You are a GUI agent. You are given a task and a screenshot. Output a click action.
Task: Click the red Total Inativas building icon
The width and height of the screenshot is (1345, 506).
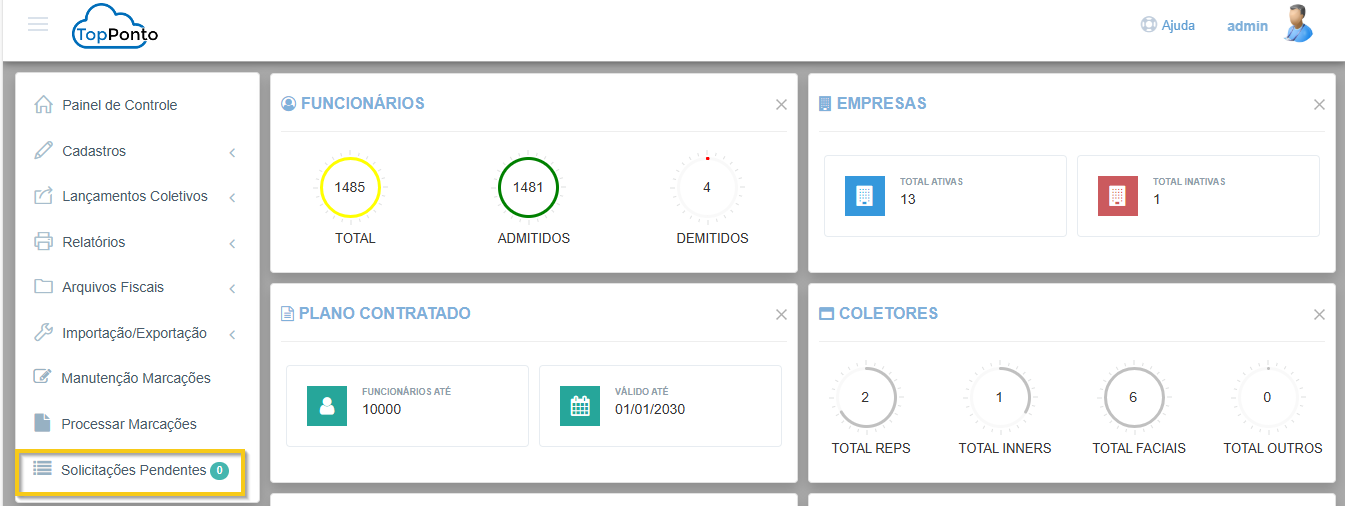[1117, 196]
